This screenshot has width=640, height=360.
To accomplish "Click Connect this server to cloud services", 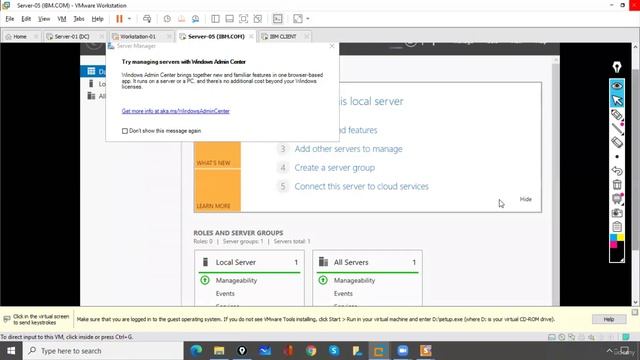I will pyautogui.click(x=362, y=187).
